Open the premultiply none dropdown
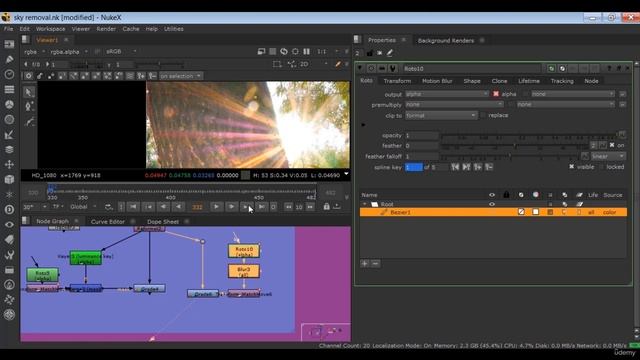This screenshot has width=640, height=360. [x=454, y=104]
